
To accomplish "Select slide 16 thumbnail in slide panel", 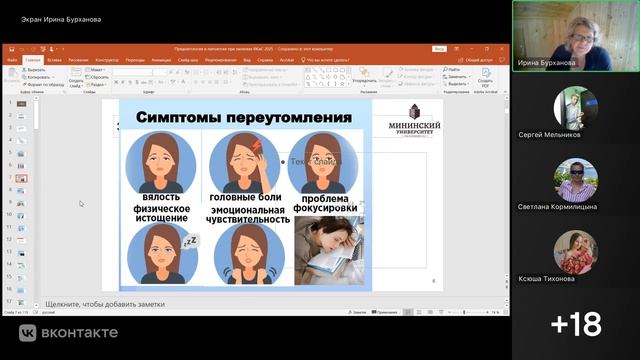I will point(21,290).
